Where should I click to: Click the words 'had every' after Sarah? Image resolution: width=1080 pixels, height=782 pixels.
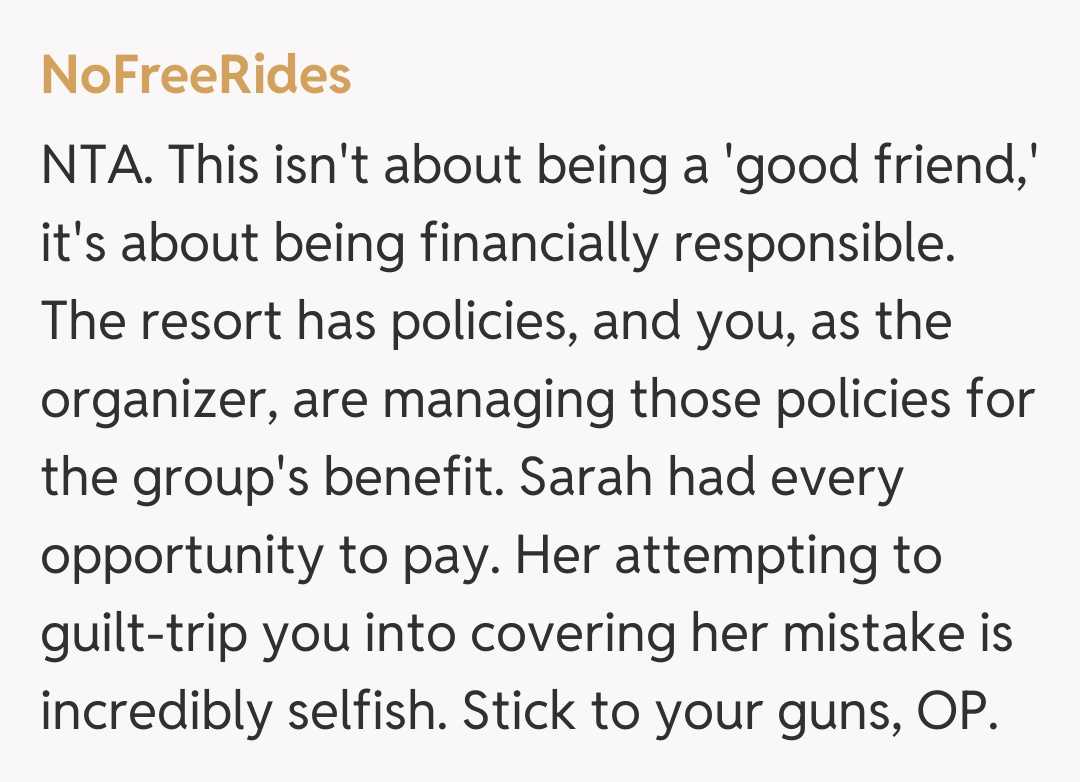[x=786, y=478]
